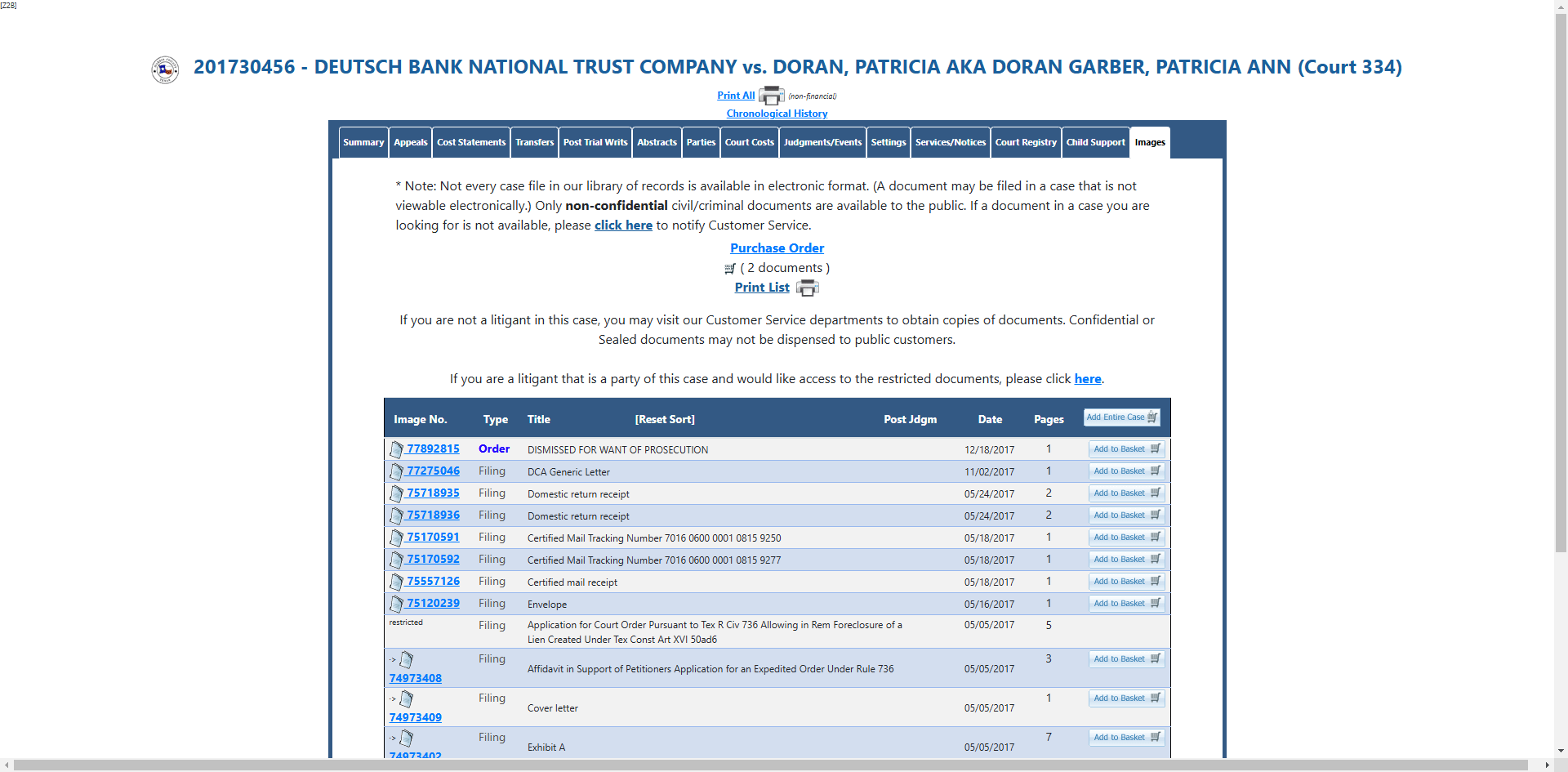
Task: Open the Parties tab
Action: click(701, 142)
